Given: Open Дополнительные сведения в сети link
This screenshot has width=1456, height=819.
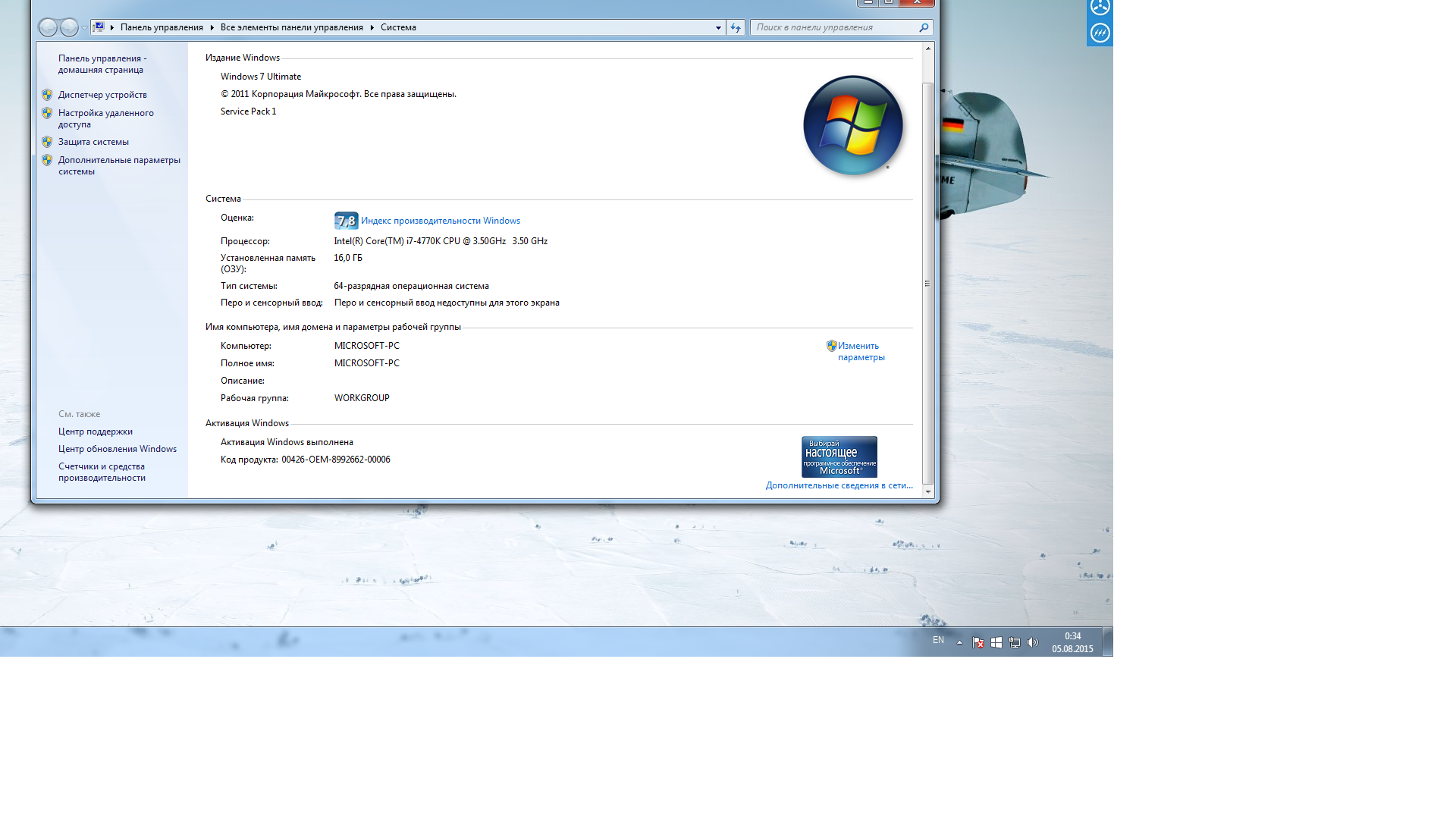Looking at the screenshot, I should pos(839,485).
